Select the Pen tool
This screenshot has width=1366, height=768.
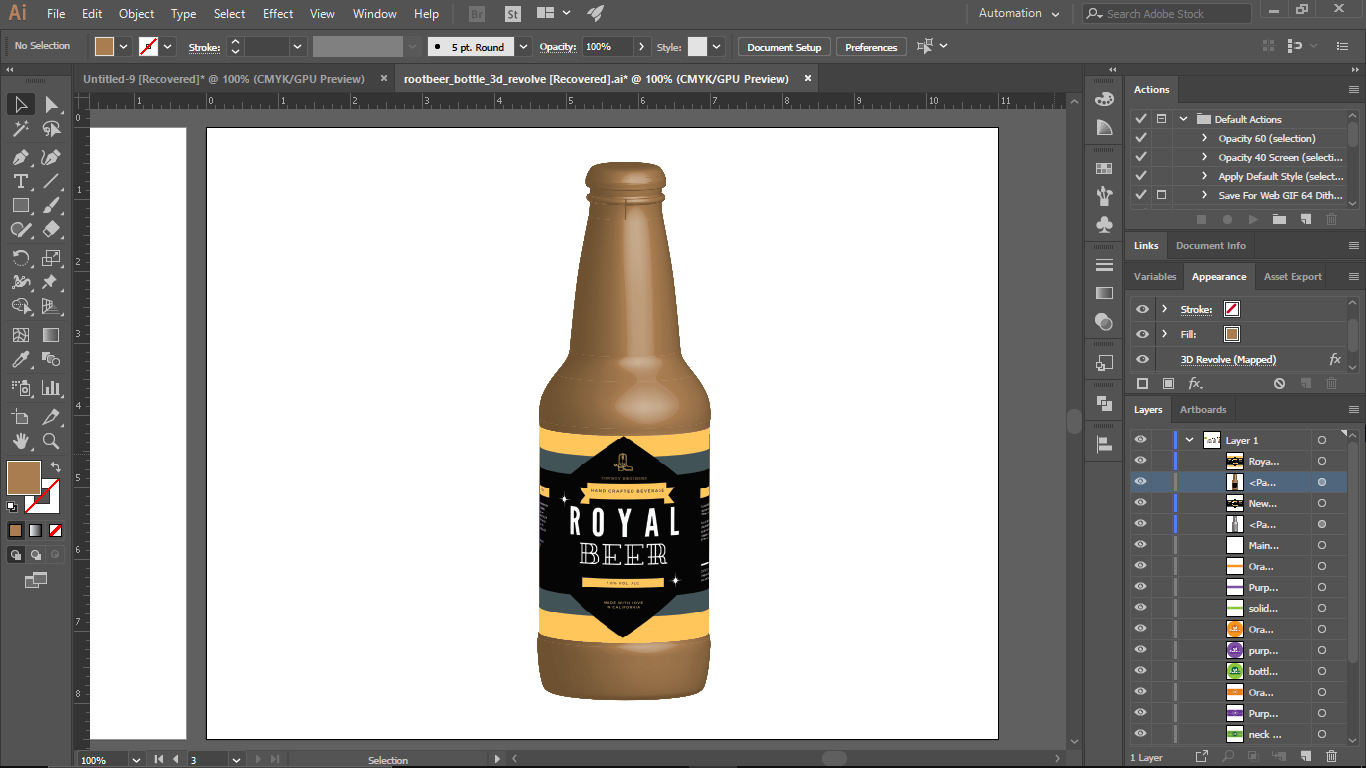[x=20, y=157]
